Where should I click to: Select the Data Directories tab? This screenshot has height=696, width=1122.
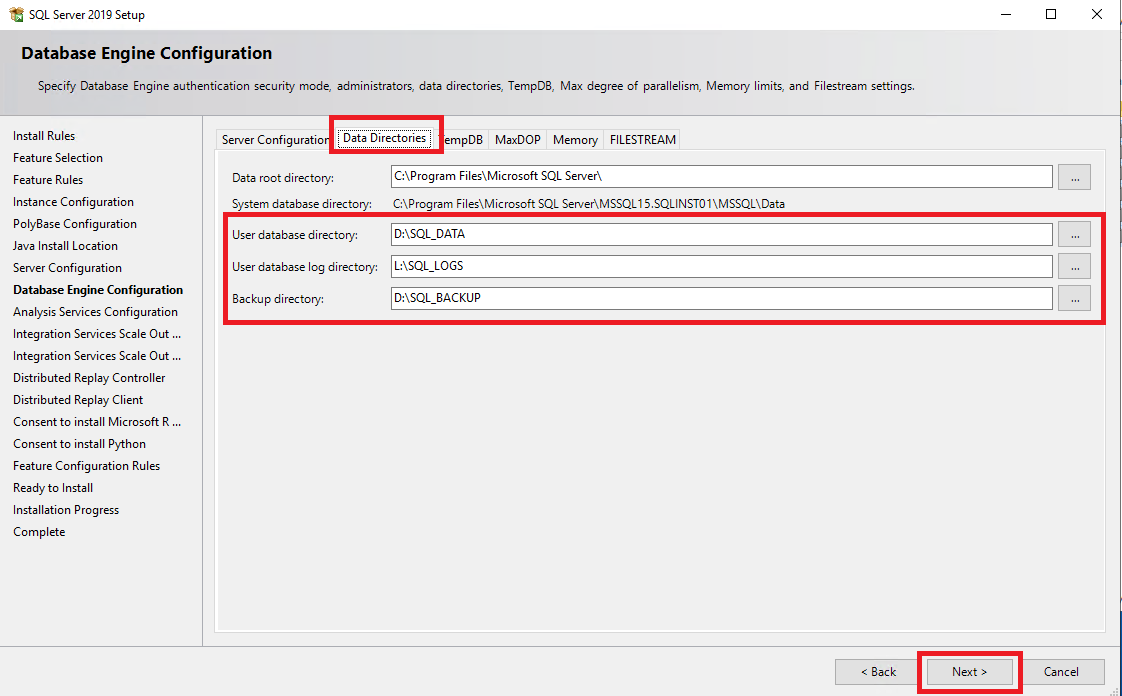tap(384, 138)
